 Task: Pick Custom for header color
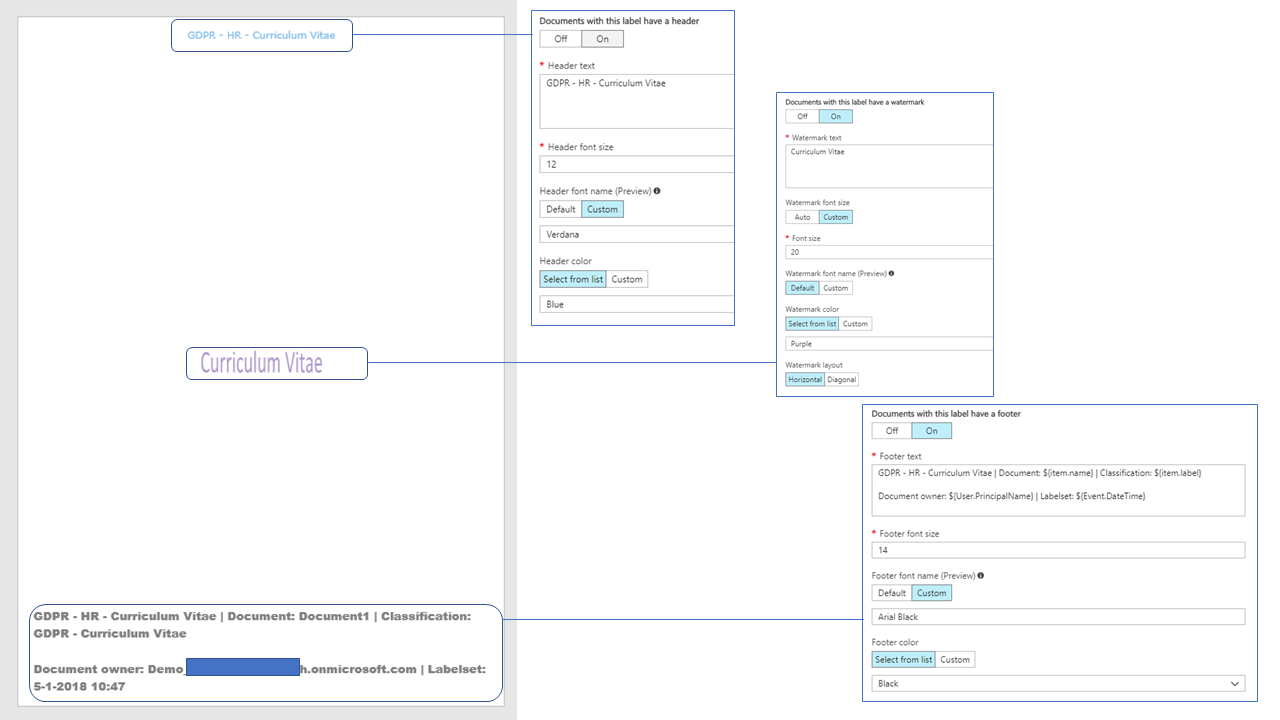click(x=627, y=279)
